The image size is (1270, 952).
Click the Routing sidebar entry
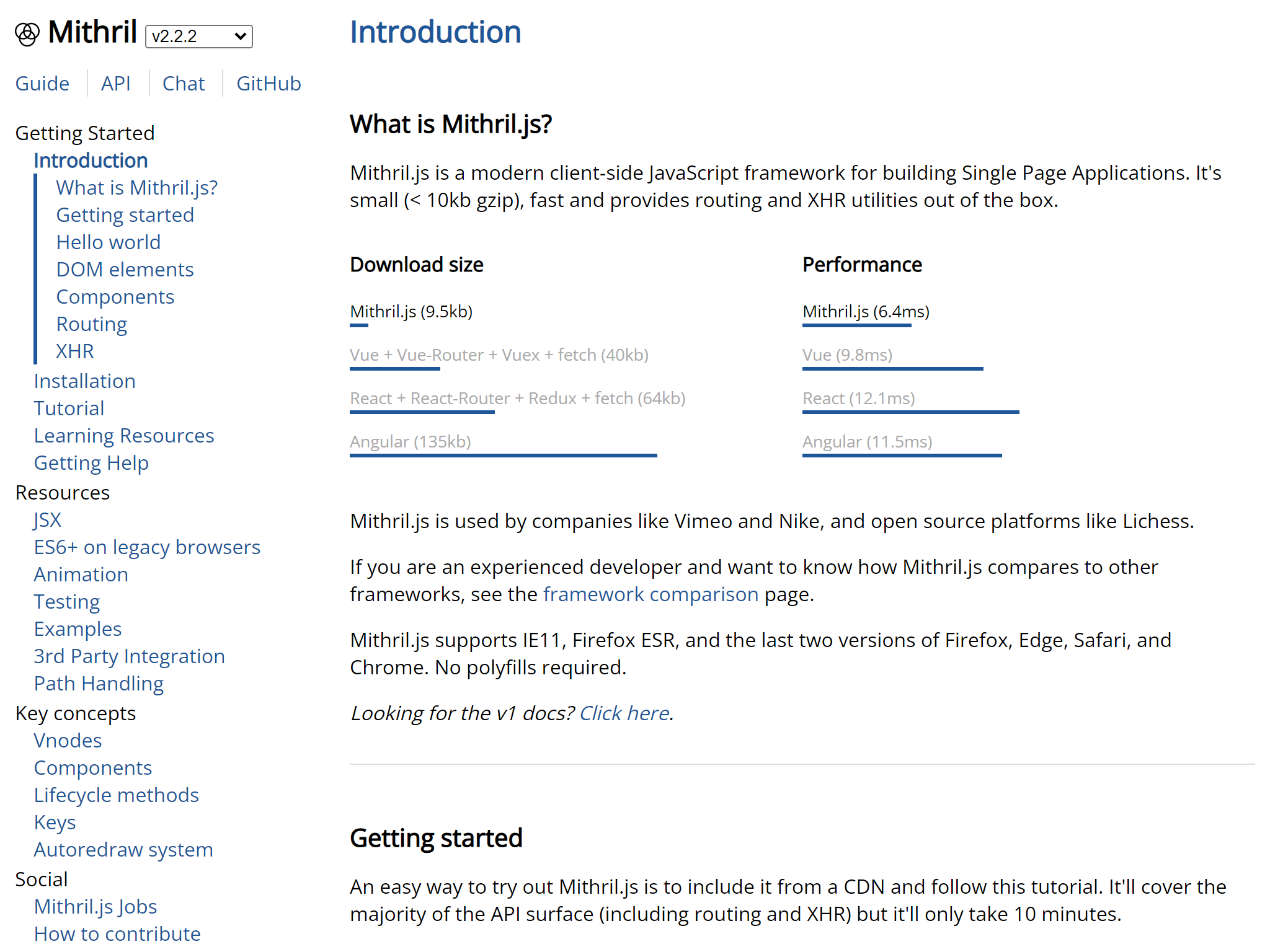click(x=91, y=324)
